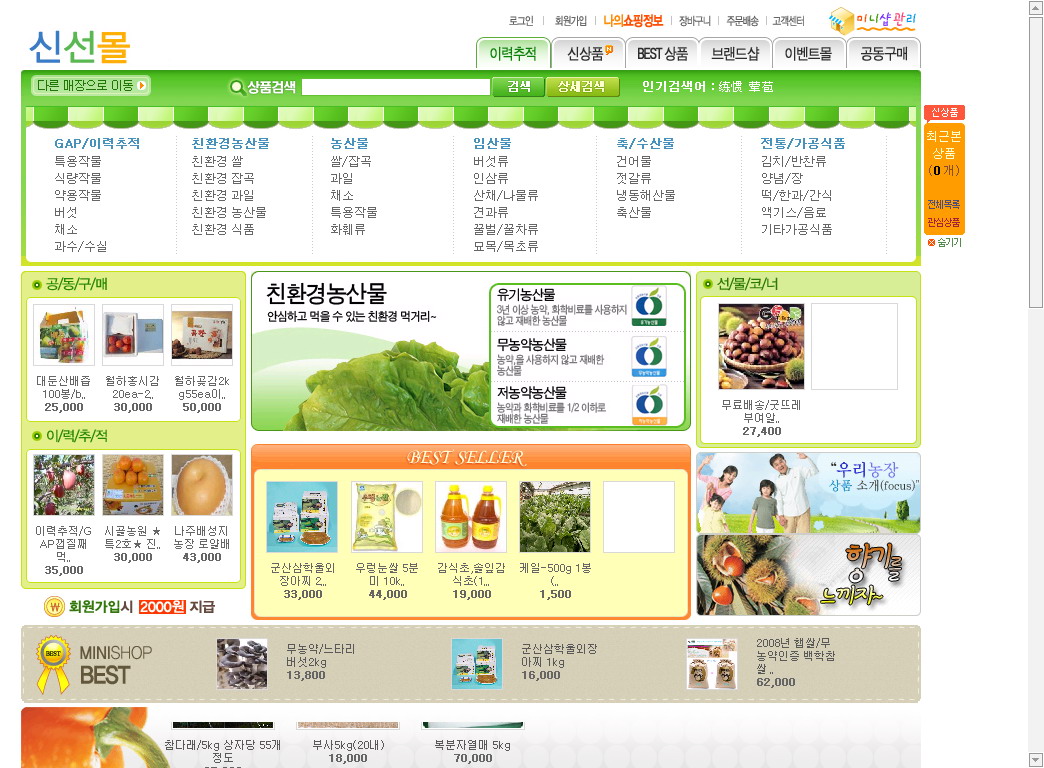Click the 무농약농산물 certification mark
The height and width of the screenshot is (768, 1044).
coord(649,356)
